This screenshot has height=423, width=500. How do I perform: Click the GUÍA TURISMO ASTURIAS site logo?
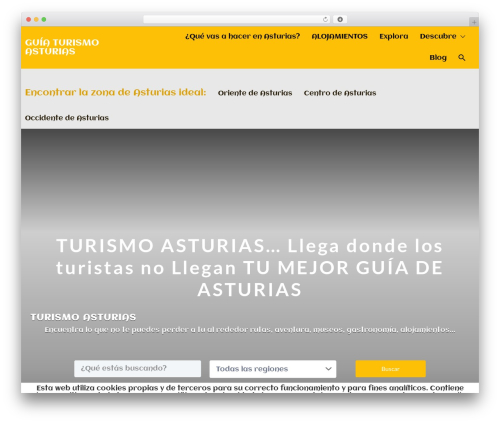click(62, 47)
